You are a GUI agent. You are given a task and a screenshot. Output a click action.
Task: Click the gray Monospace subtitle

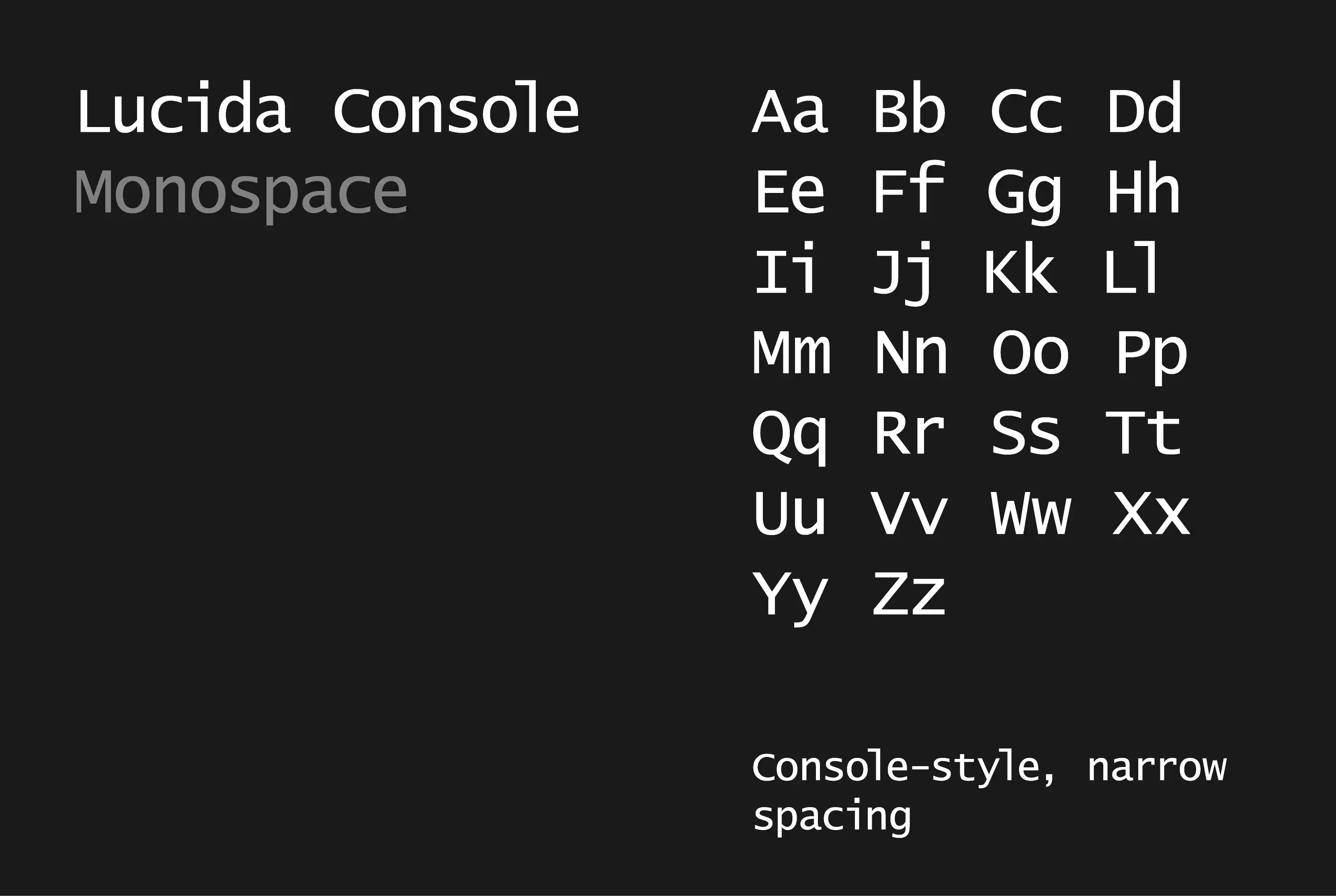coord(241,193)
